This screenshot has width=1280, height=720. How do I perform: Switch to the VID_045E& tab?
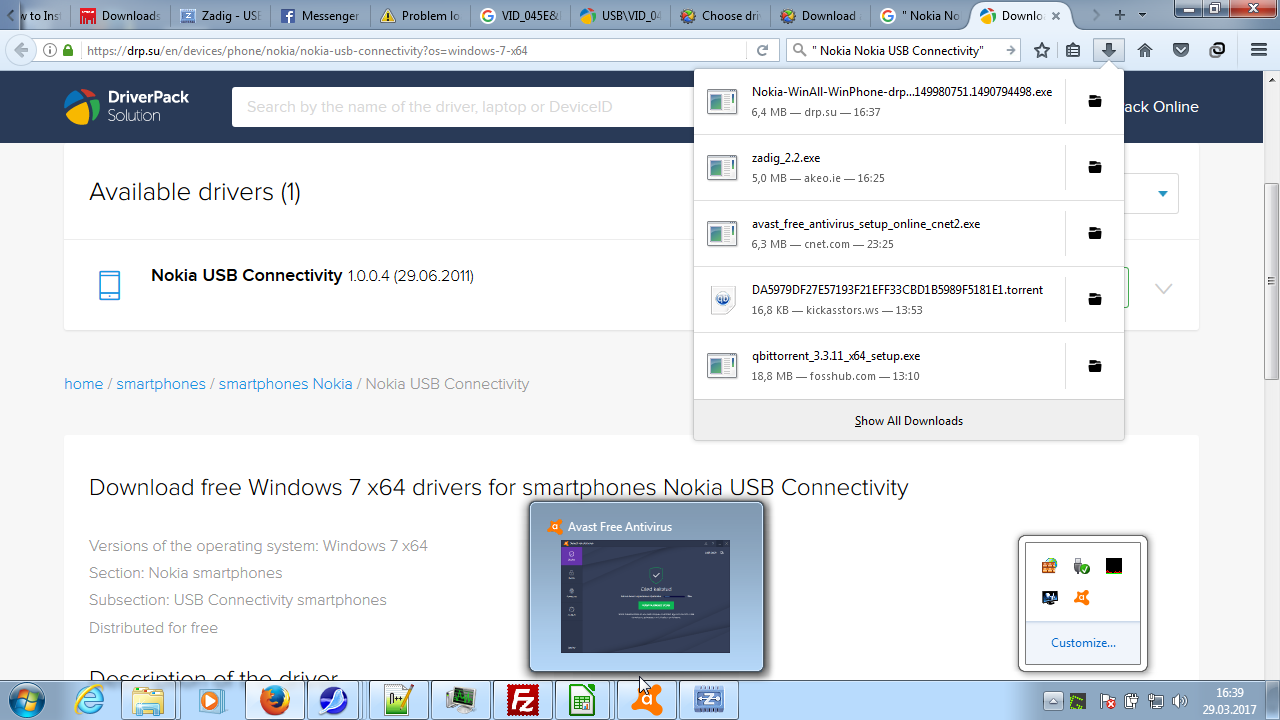point(520,16)
